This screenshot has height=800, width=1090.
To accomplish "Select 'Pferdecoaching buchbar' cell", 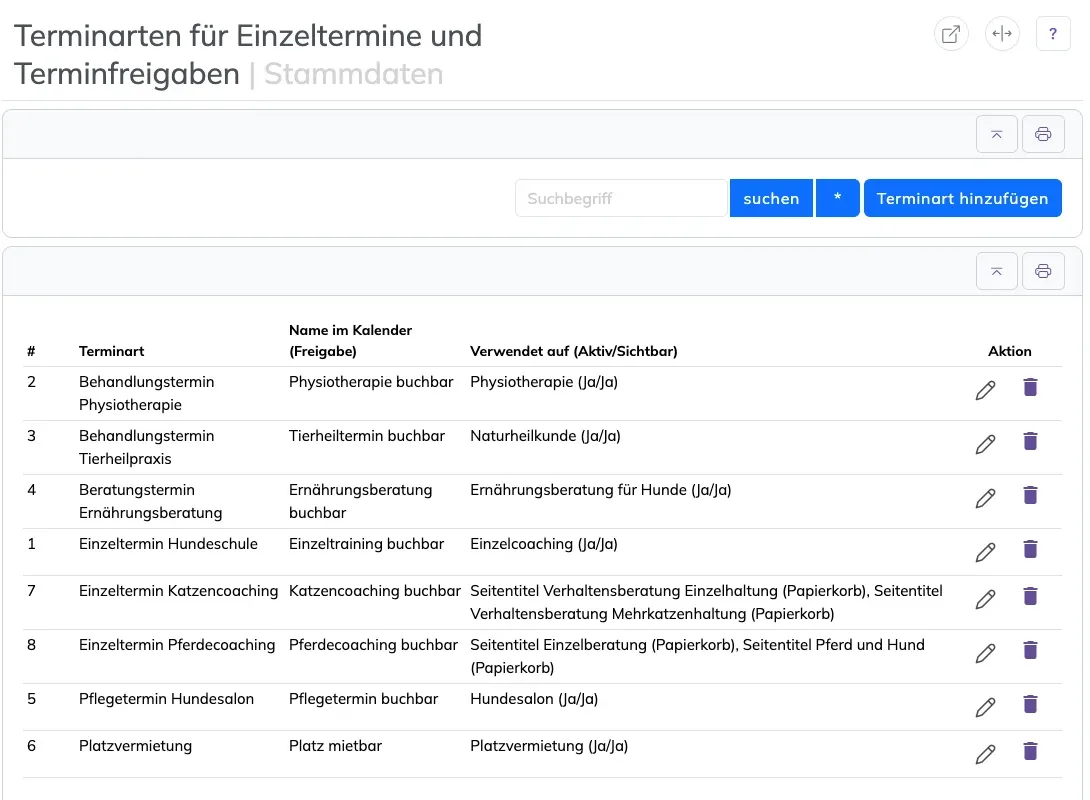I will (x=373, y=645).
